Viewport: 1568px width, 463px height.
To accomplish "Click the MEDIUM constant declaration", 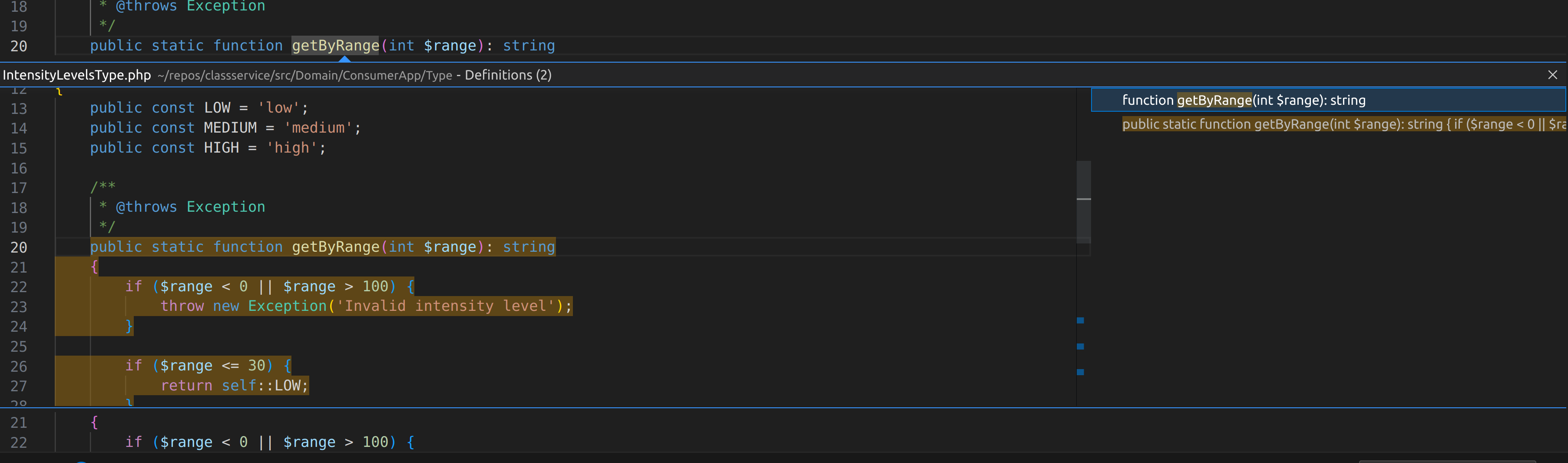I will pos(230,127).
